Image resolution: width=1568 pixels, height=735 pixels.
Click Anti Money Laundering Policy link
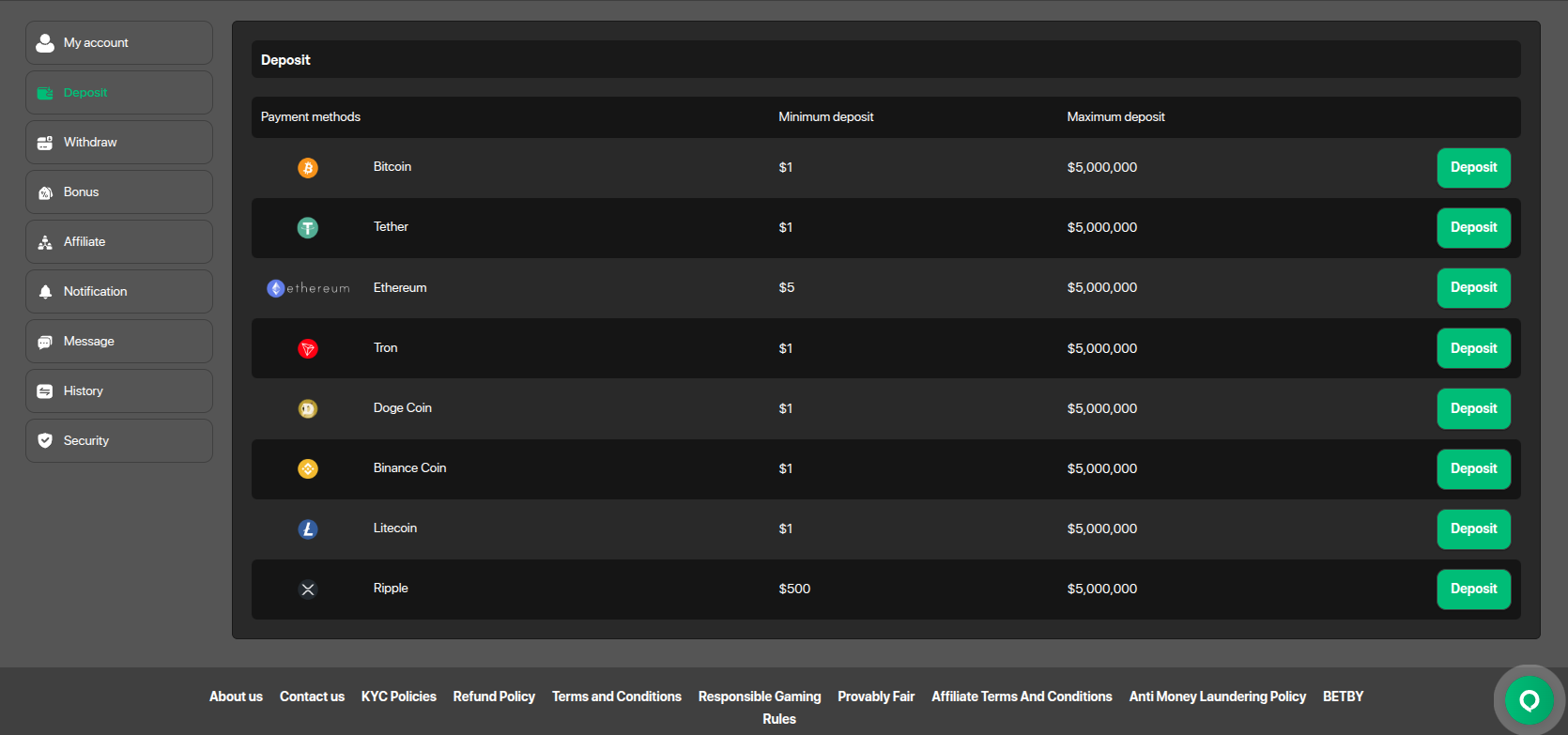tap(1217, 697)
